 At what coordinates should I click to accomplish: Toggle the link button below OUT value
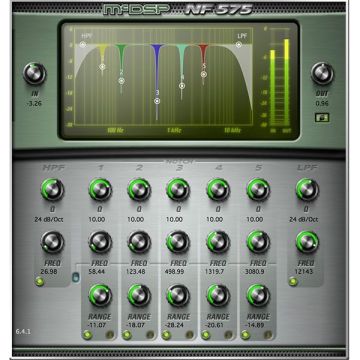[322, 117]
